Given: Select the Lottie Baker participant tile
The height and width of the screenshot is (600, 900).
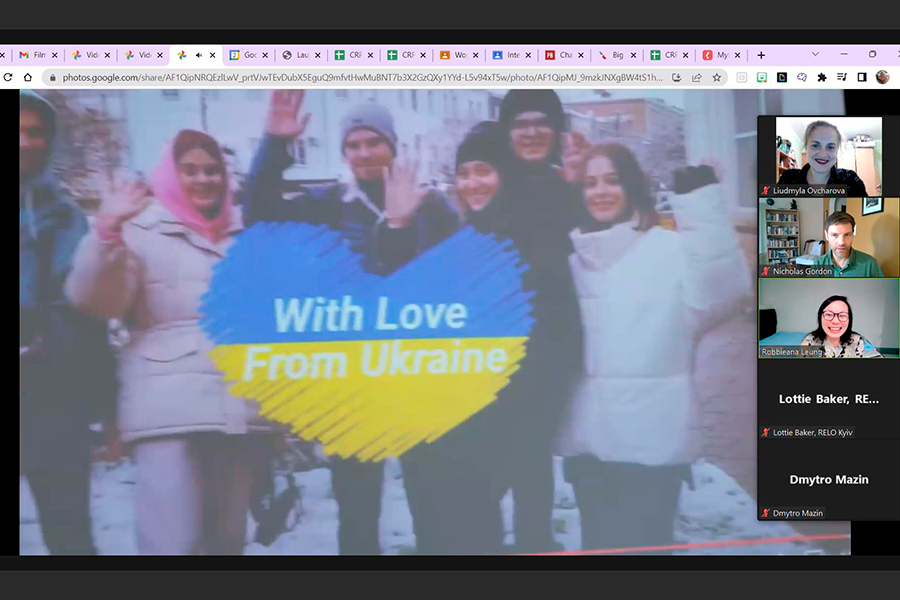Looking at the screenshot, I should coord(829,400).
